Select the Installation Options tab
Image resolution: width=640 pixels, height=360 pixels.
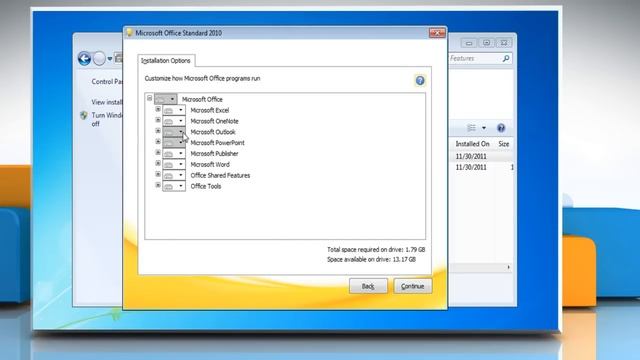166,60
